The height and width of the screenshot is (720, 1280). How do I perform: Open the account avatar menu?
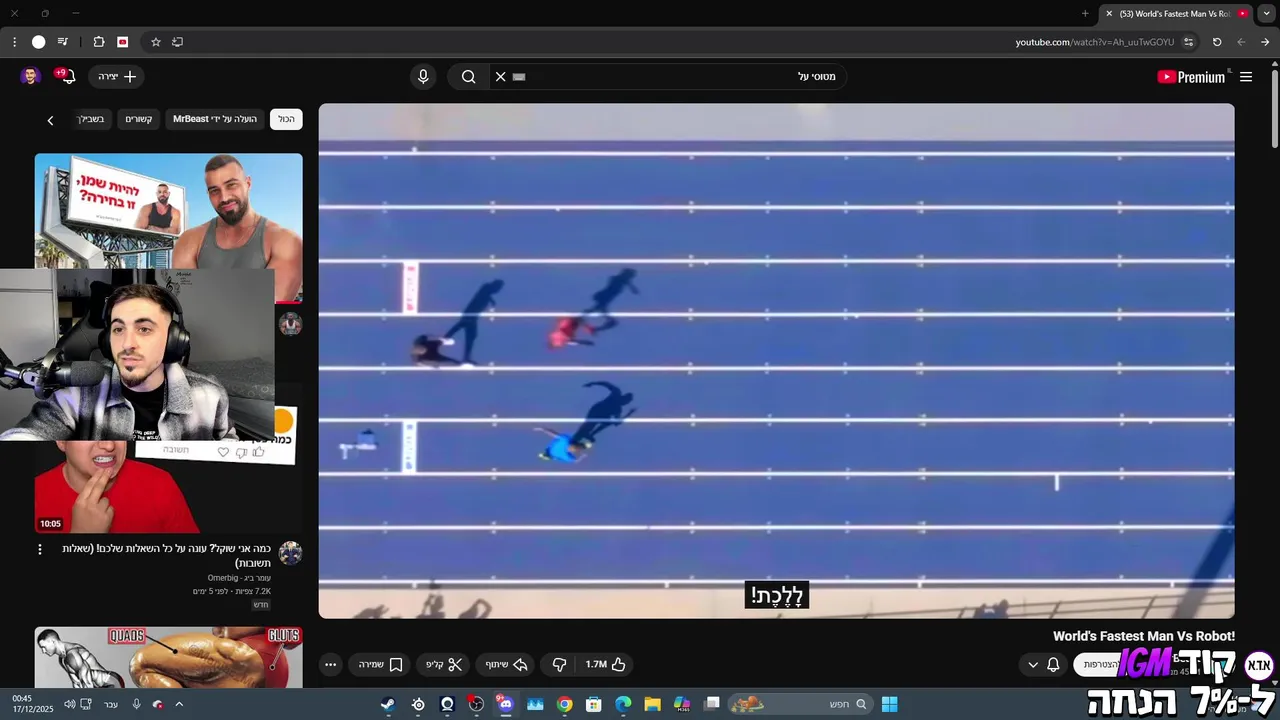coord(30,77)
